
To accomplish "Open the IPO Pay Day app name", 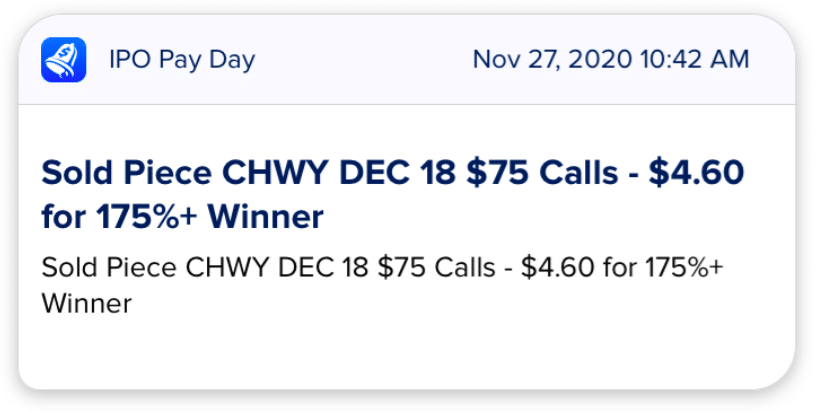I will (182, 60).
